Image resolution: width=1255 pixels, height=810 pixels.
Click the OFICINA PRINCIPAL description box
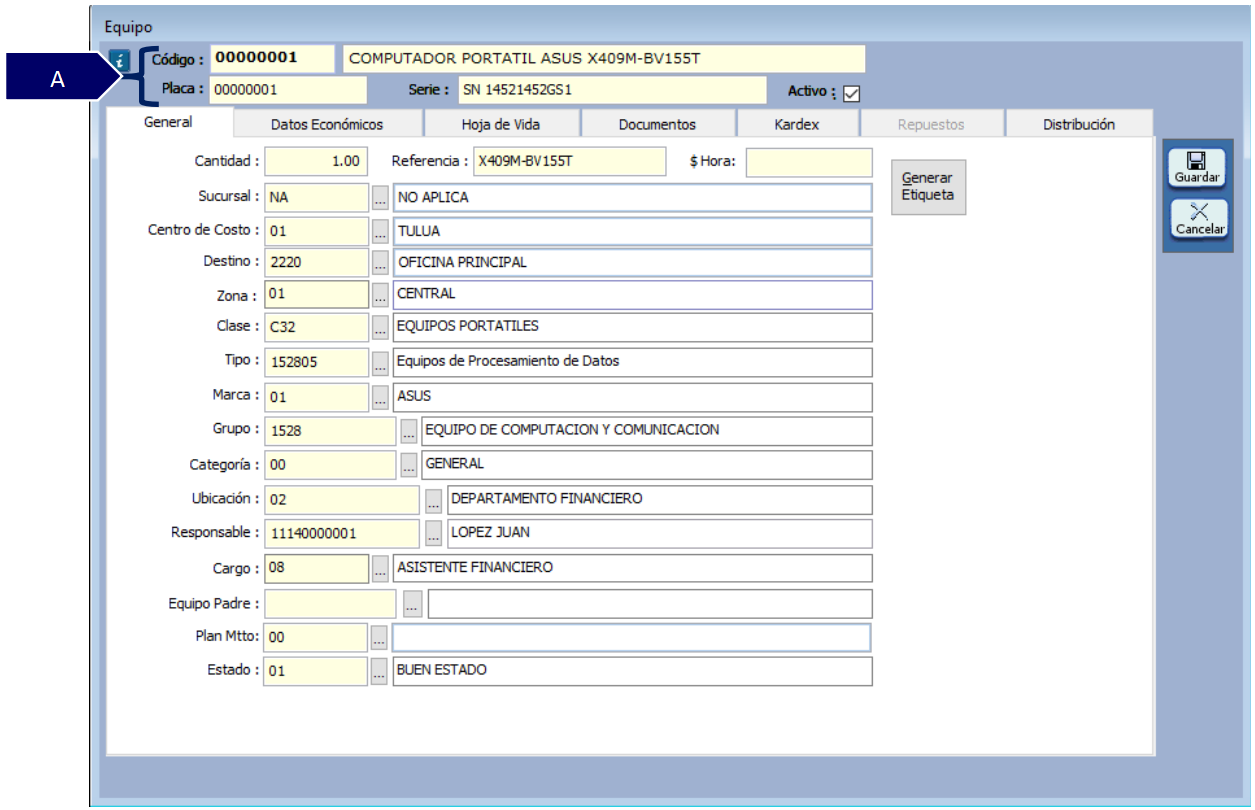[632, 264]
